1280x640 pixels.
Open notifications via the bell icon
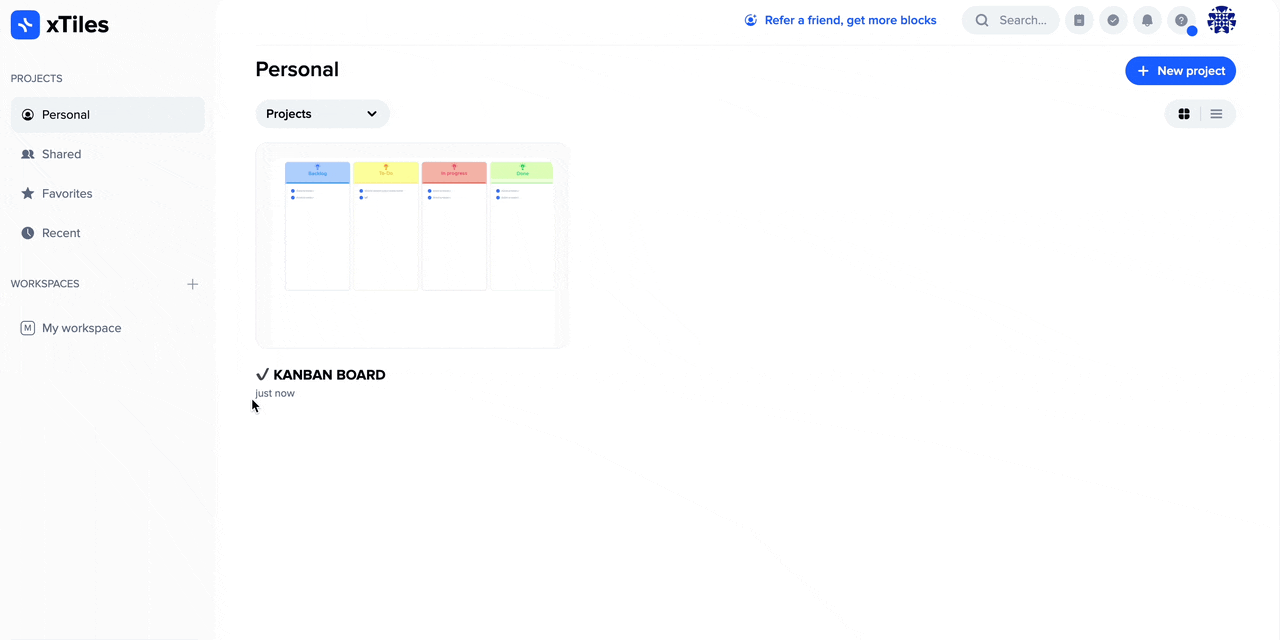[1147, 20]
